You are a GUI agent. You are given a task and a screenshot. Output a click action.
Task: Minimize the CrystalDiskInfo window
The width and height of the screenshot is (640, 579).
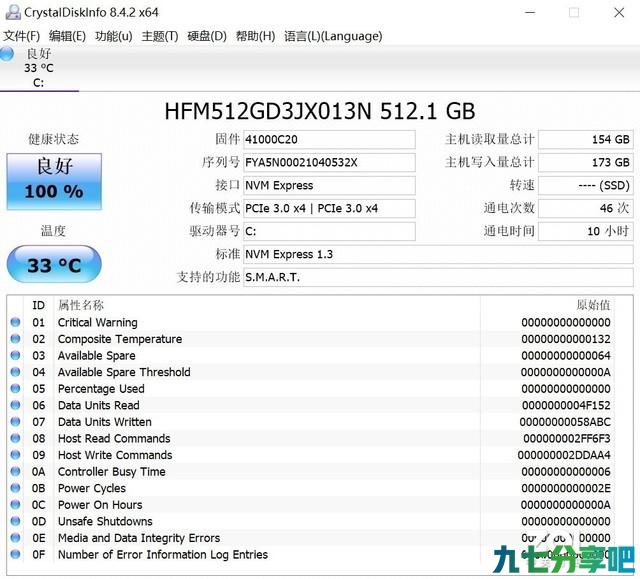[x=530, y=12]
